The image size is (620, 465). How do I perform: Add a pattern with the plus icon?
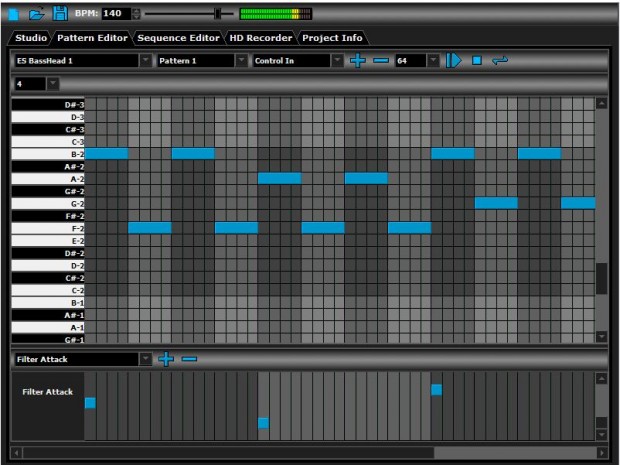(357, 60)
